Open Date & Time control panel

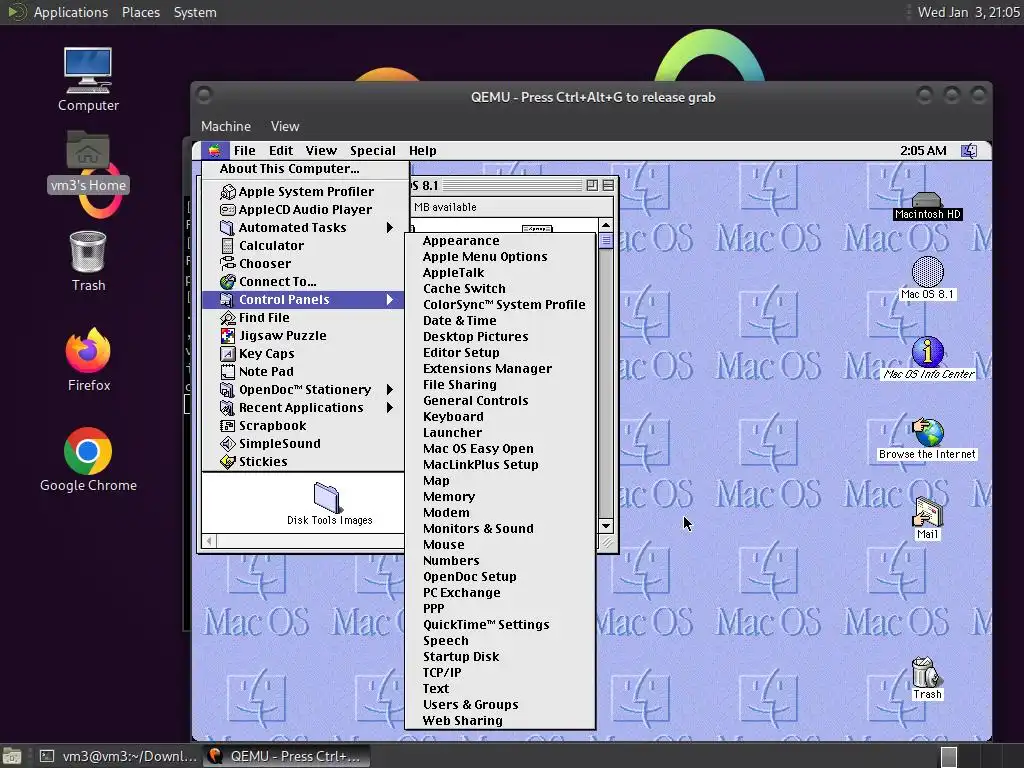(x=500, y=321)
